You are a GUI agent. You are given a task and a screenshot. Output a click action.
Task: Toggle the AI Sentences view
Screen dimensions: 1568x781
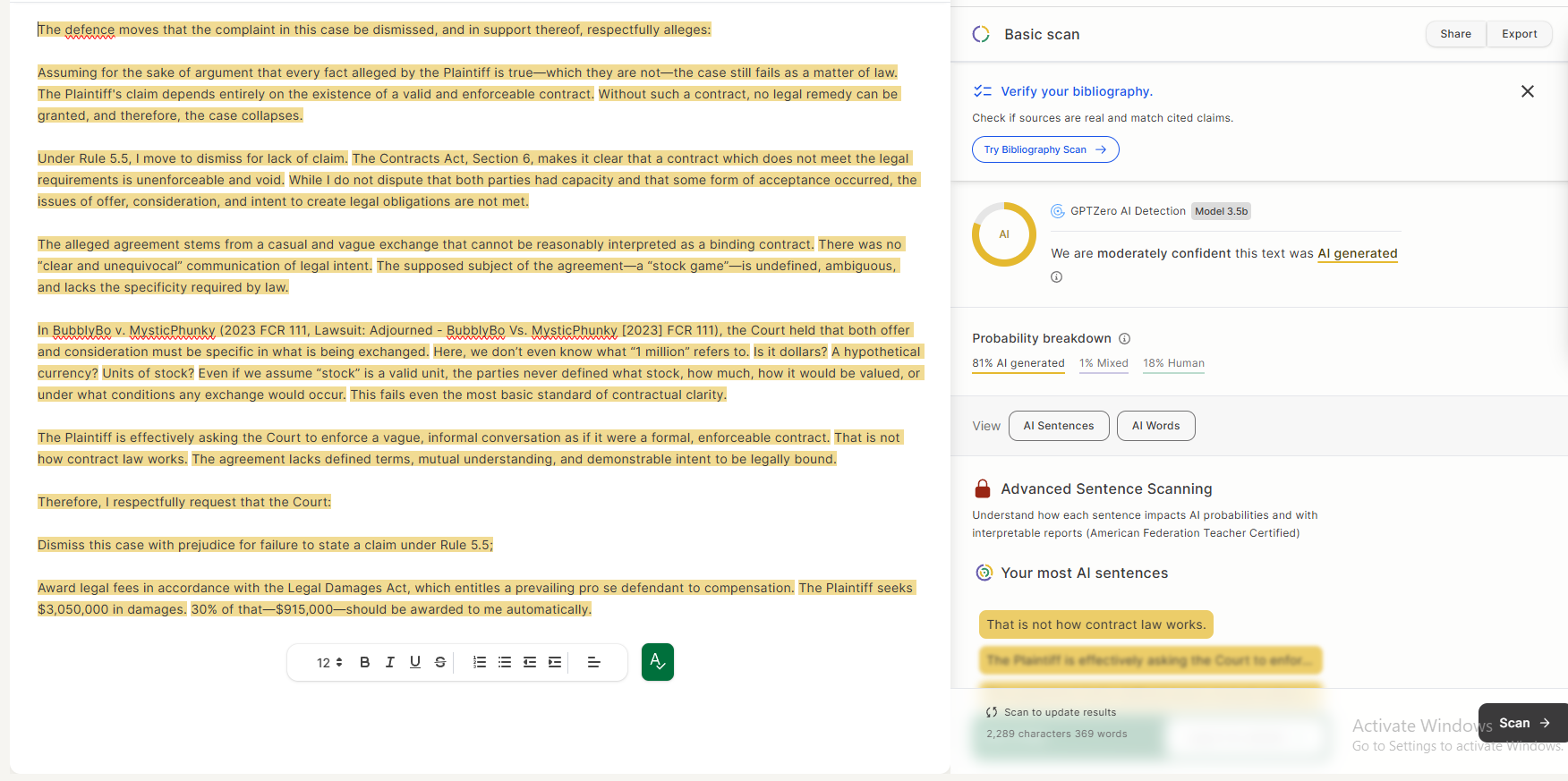[1058, 426]
